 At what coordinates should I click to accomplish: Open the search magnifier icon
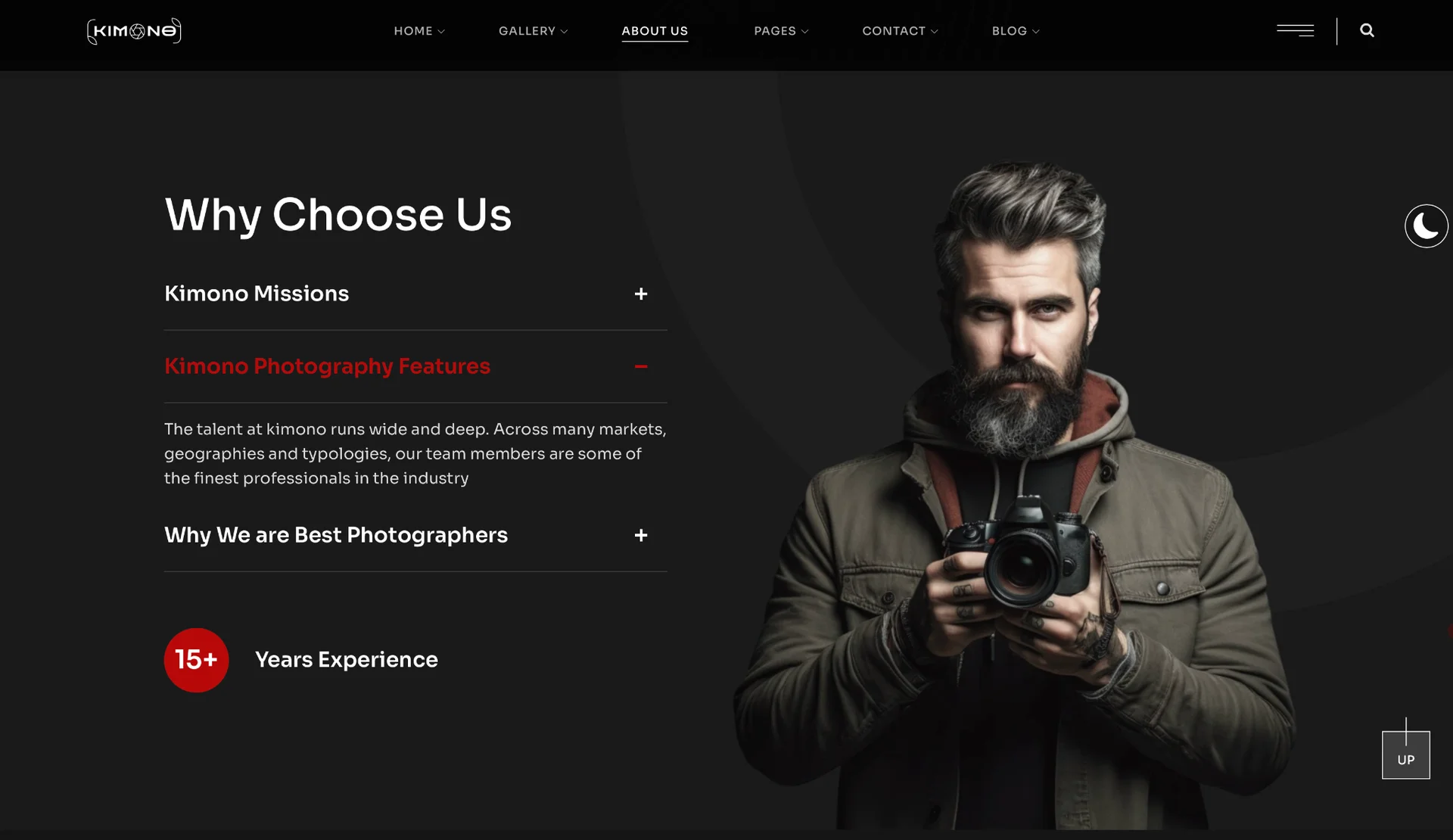click(1367, 30)
